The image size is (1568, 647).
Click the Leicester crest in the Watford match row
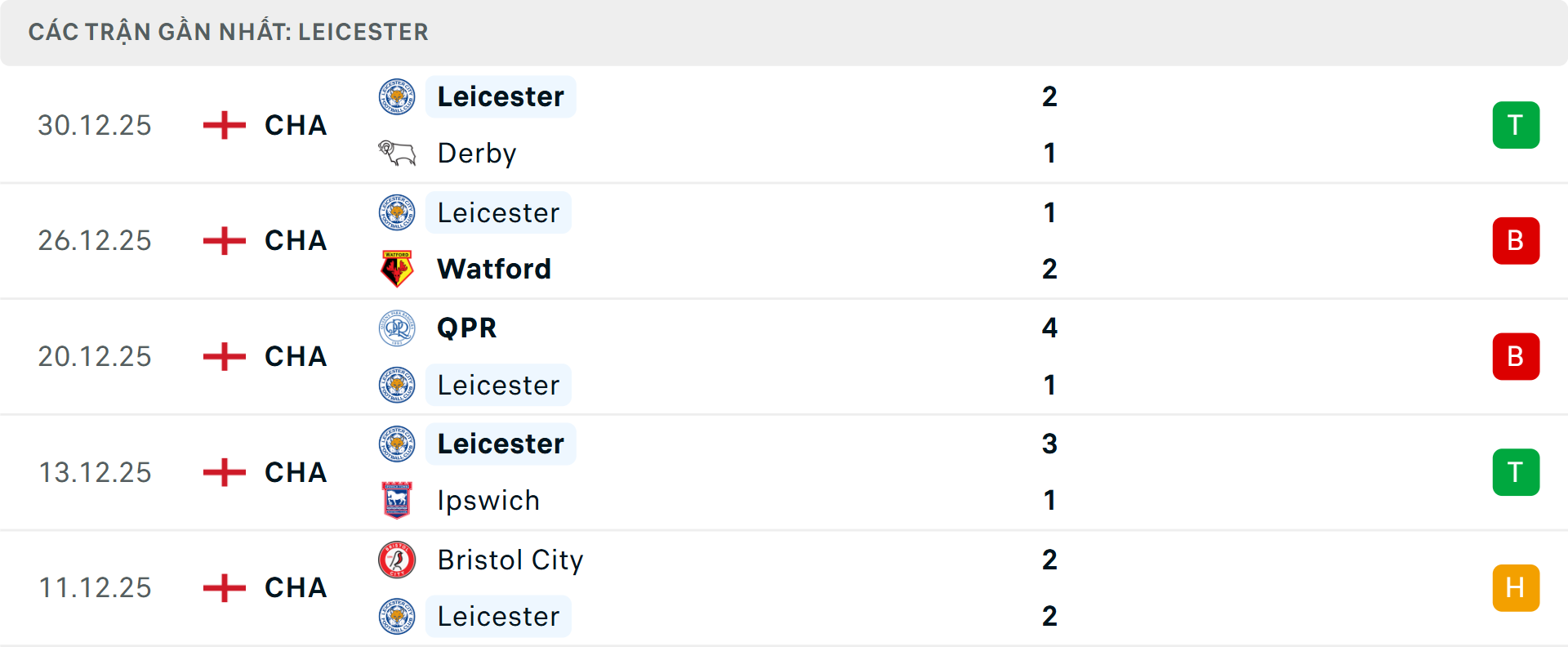coord(396,212)
